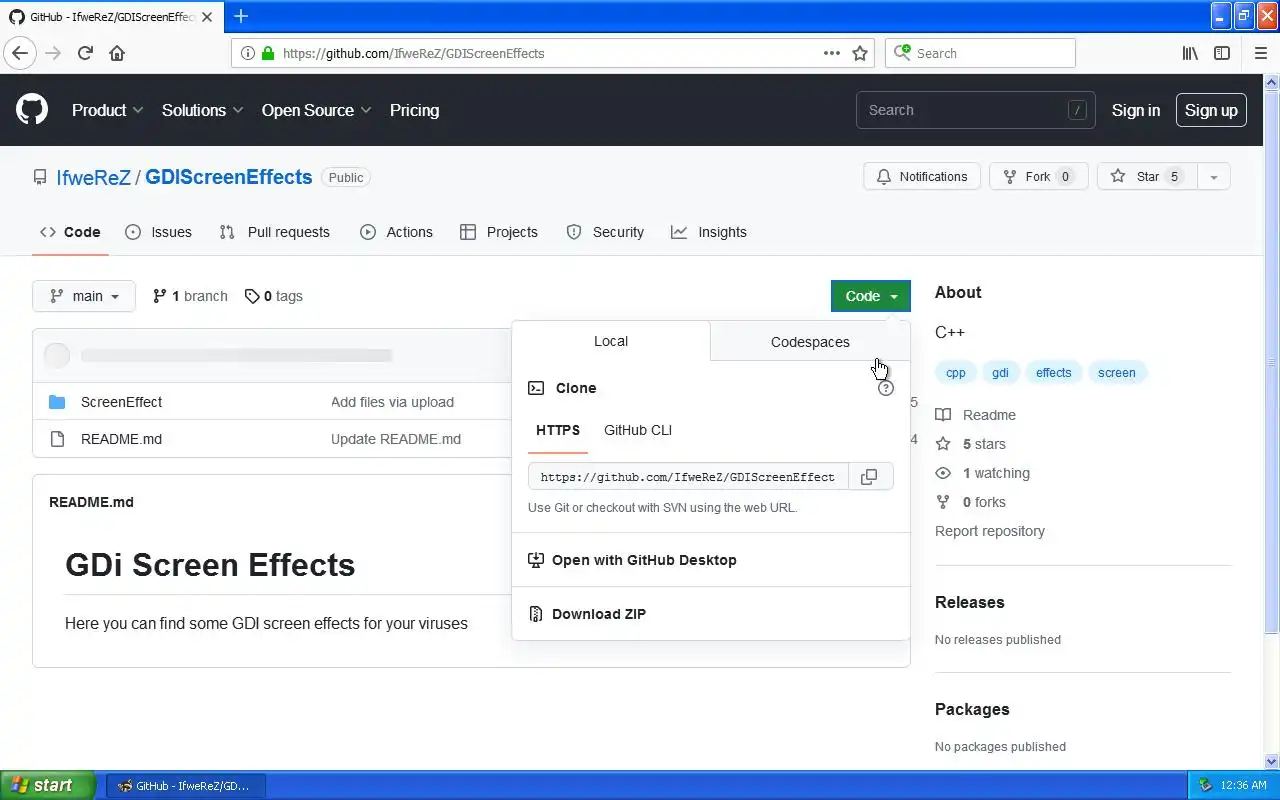
Task: View the 1 branch link
Action: pyautogui.click(x=190, y=296)
